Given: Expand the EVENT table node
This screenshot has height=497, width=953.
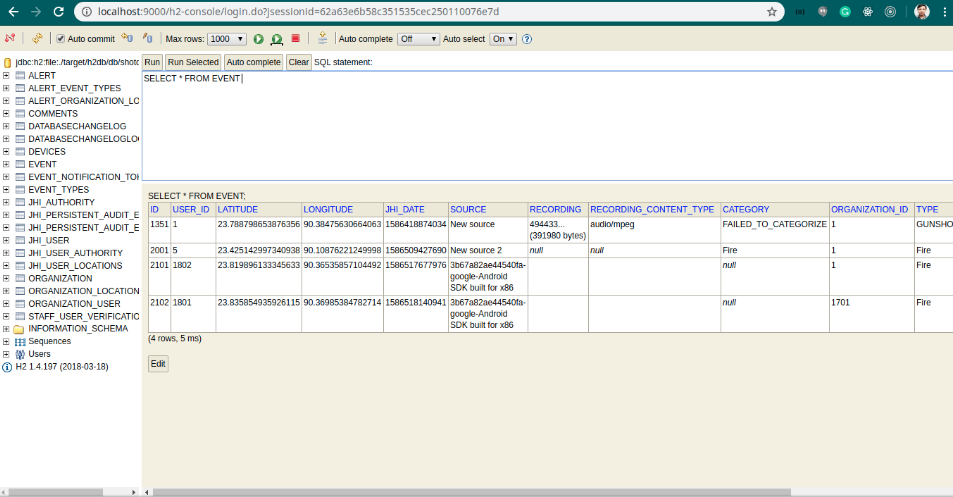Looking at the screenshot, I should 6,164.
